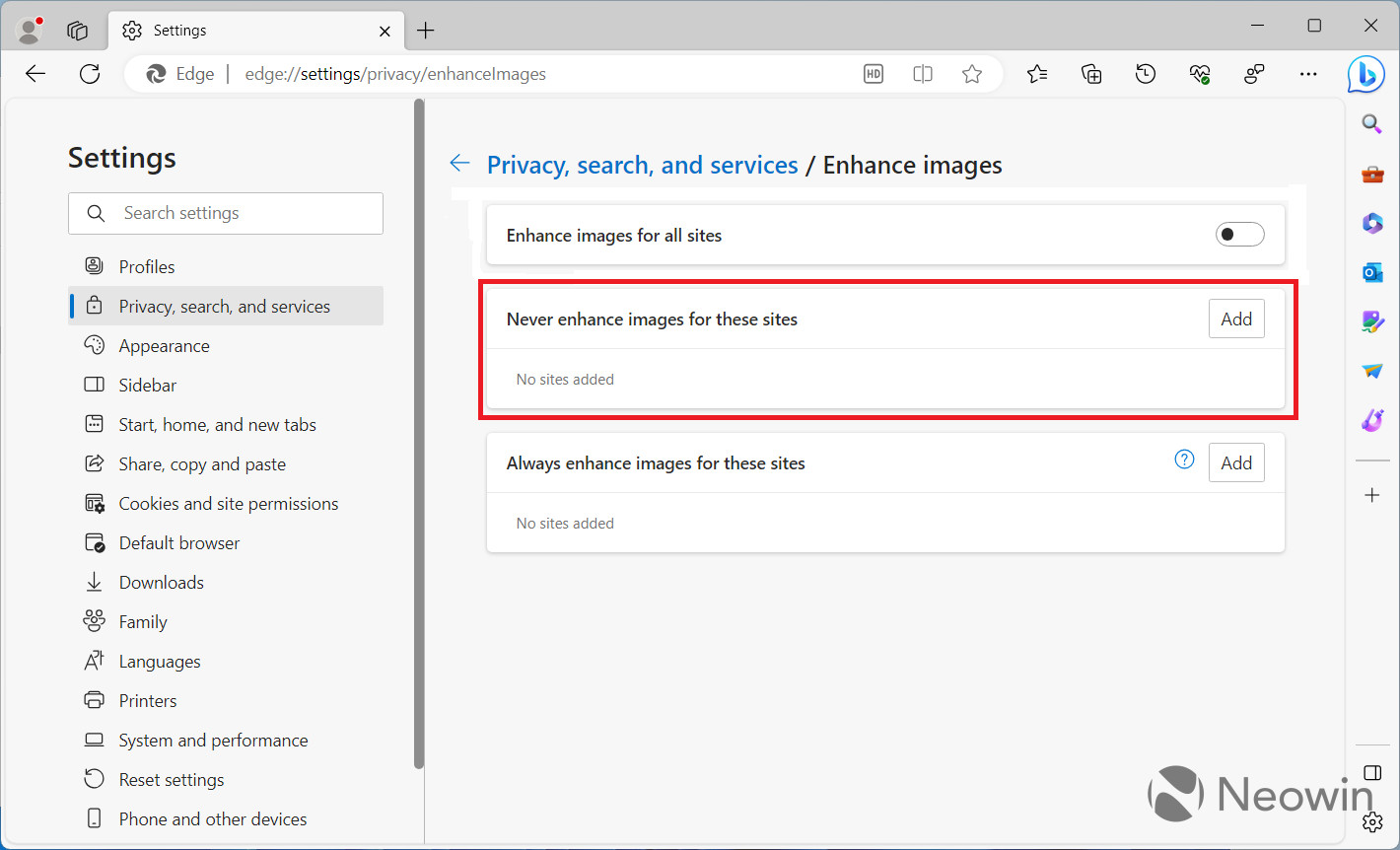Switch to the Appearance settings section

click(x=164, y=345)
